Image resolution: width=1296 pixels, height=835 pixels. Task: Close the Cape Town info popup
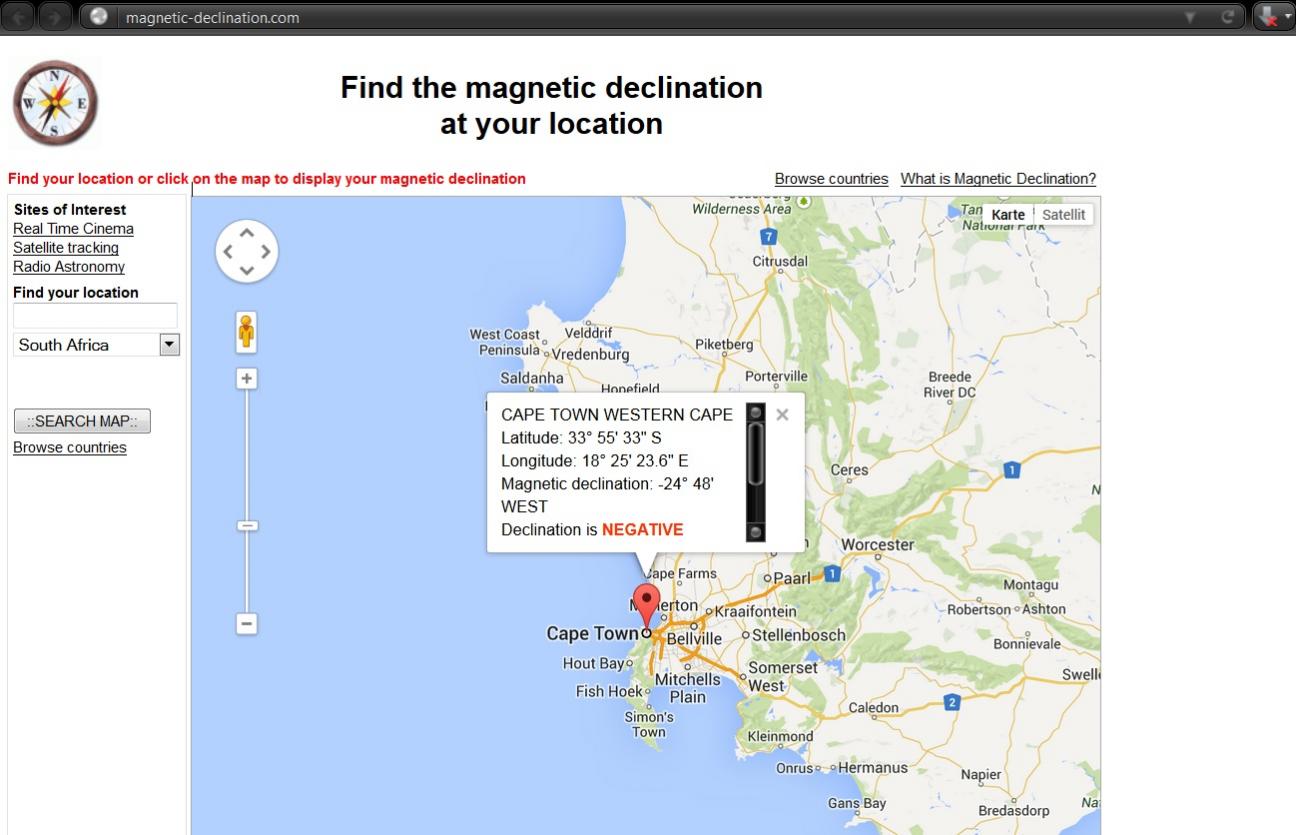click(x=782, y=414)
